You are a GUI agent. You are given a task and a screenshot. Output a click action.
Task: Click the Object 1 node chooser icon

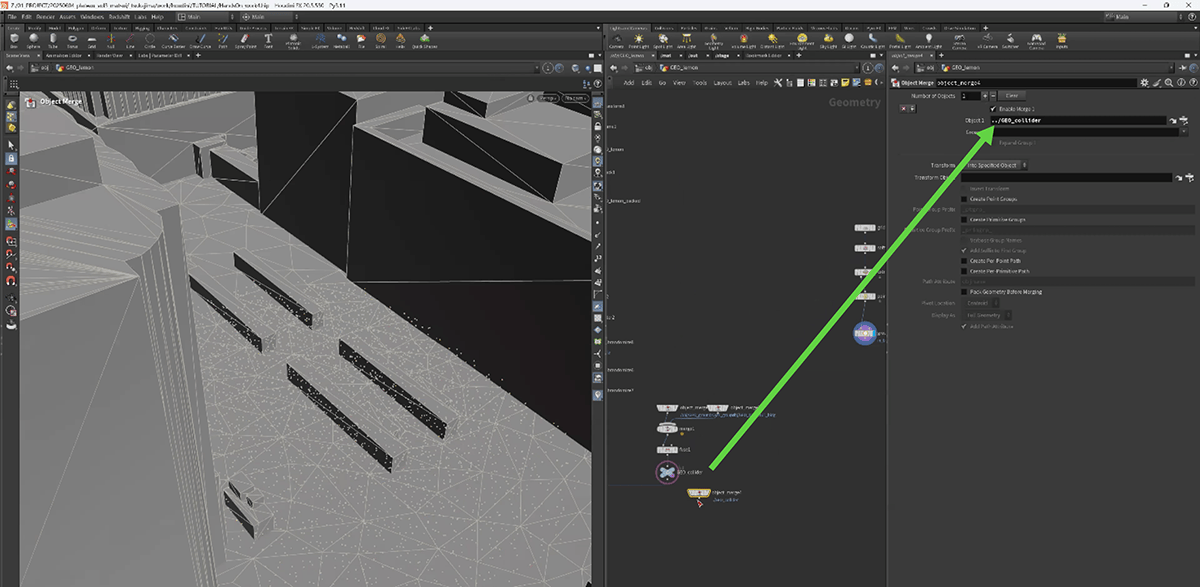tap(1182, 120)
